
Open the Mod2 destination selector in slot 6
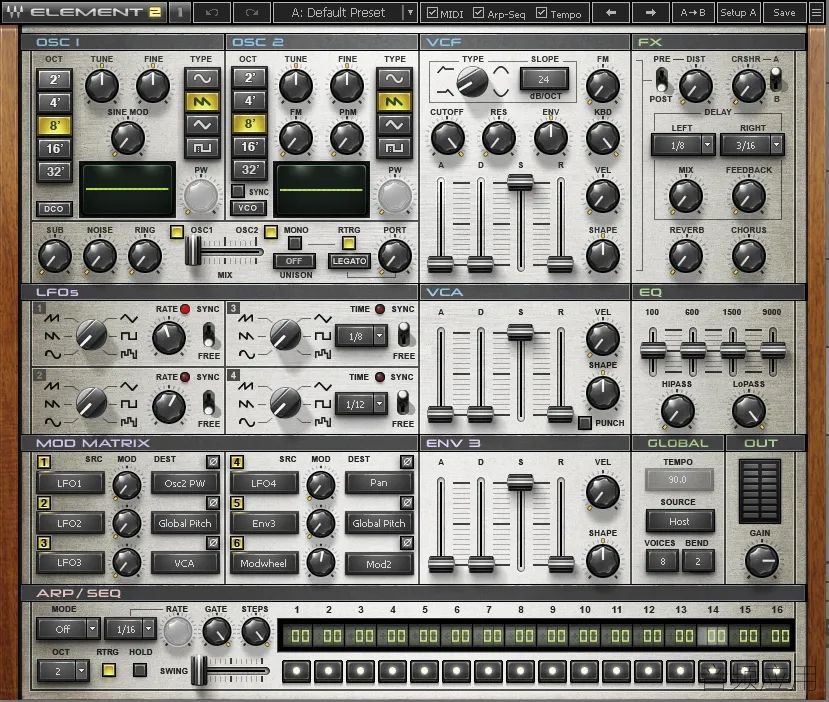point(379,564)
